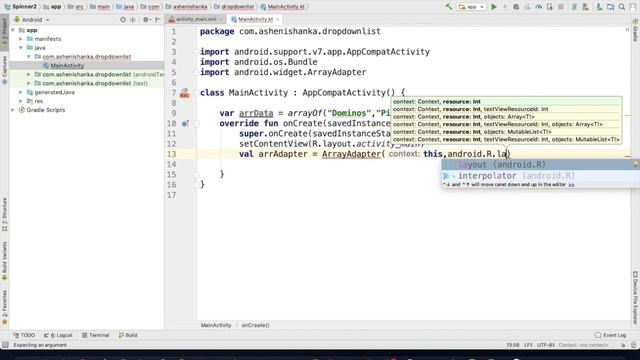Click the tool window toggle icon bottom-left
The image size is (640, 360).
click(x=5, y=345)
